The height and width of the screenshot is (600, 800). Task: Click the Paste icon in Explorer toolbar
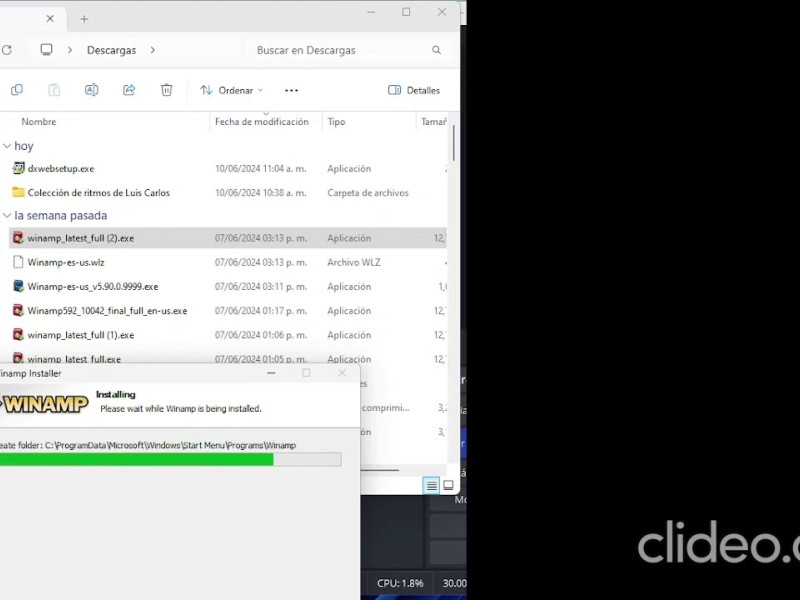coord(54,90)
